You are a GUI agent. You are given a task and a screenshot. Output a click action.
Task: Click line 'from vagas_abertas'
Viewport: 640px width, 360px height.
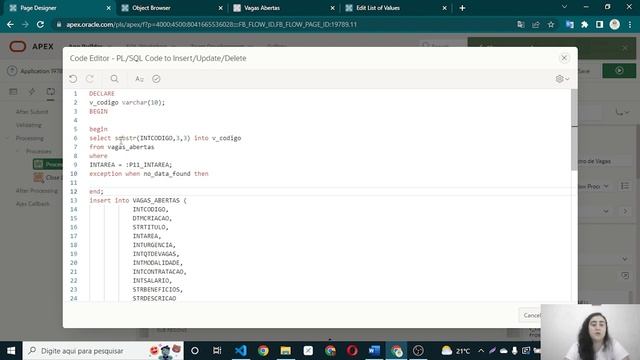pos(122,147)
